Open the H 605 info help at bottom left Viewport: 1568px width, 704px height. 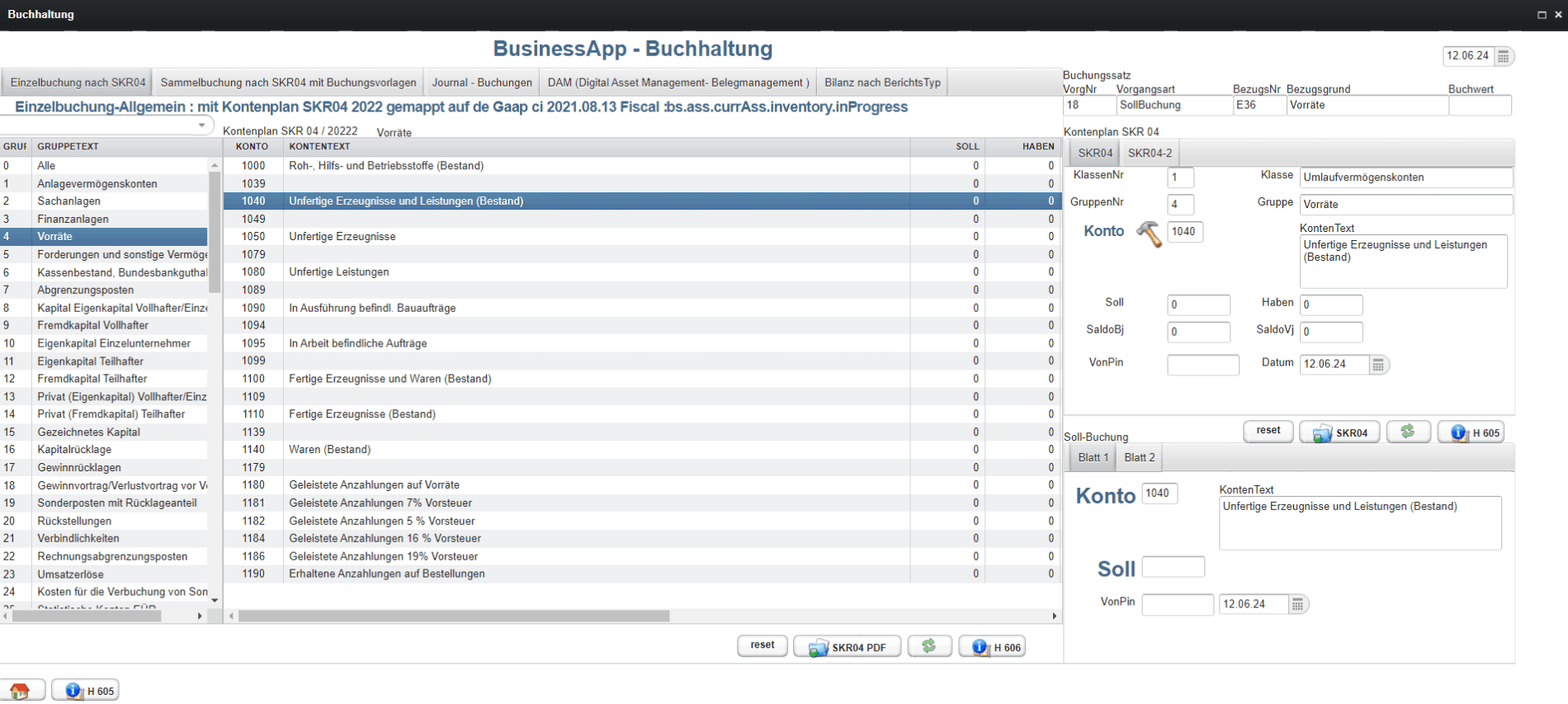86,691
